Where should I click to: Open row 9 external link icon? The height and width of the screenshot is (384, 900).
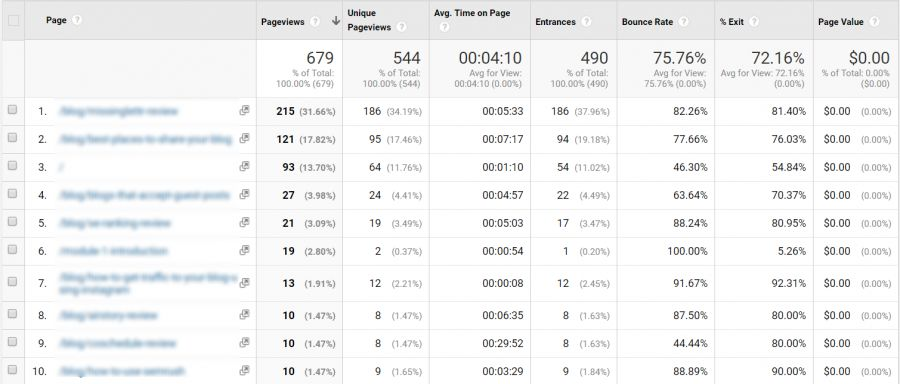pos(244,343)
